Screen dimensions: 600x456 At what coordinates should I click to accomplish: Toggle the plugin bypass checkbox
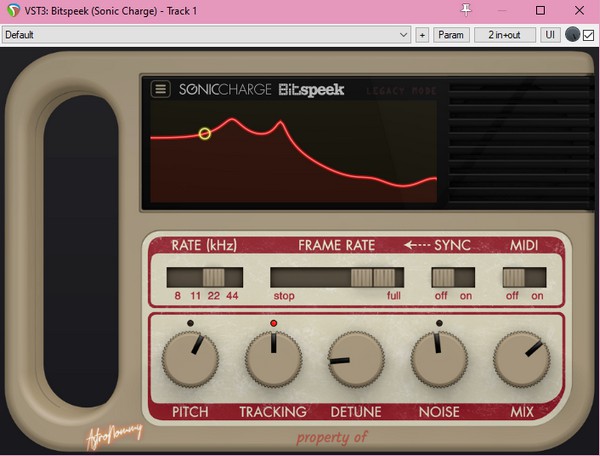click(589, 36)
